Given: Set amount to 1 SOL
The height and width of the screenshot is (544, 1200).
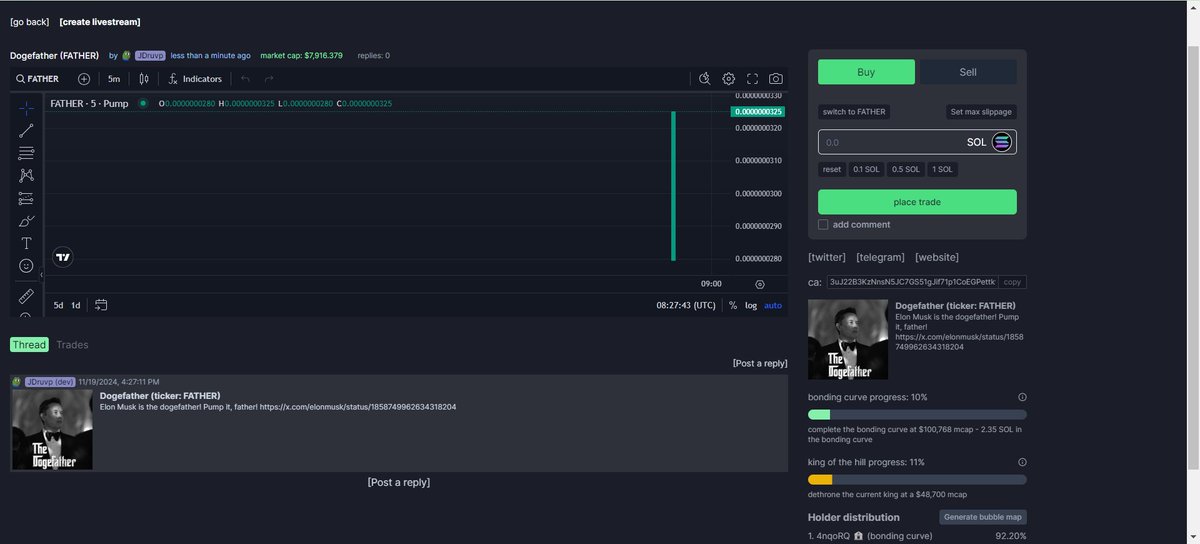Looking at the screenshot, I should [x=942, y=170].
